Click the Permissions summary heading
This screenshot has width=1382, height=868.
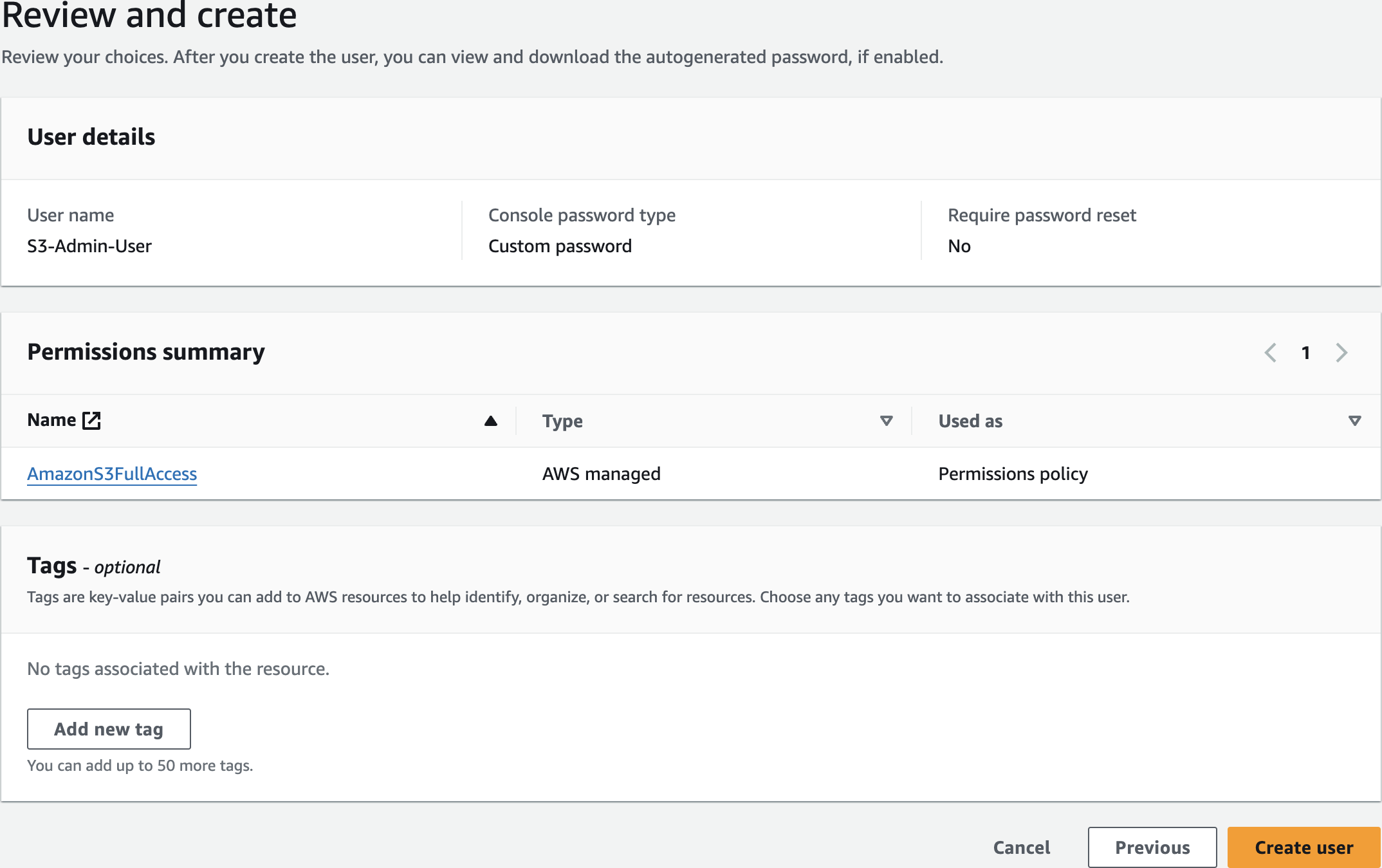(x=146, y=352)
